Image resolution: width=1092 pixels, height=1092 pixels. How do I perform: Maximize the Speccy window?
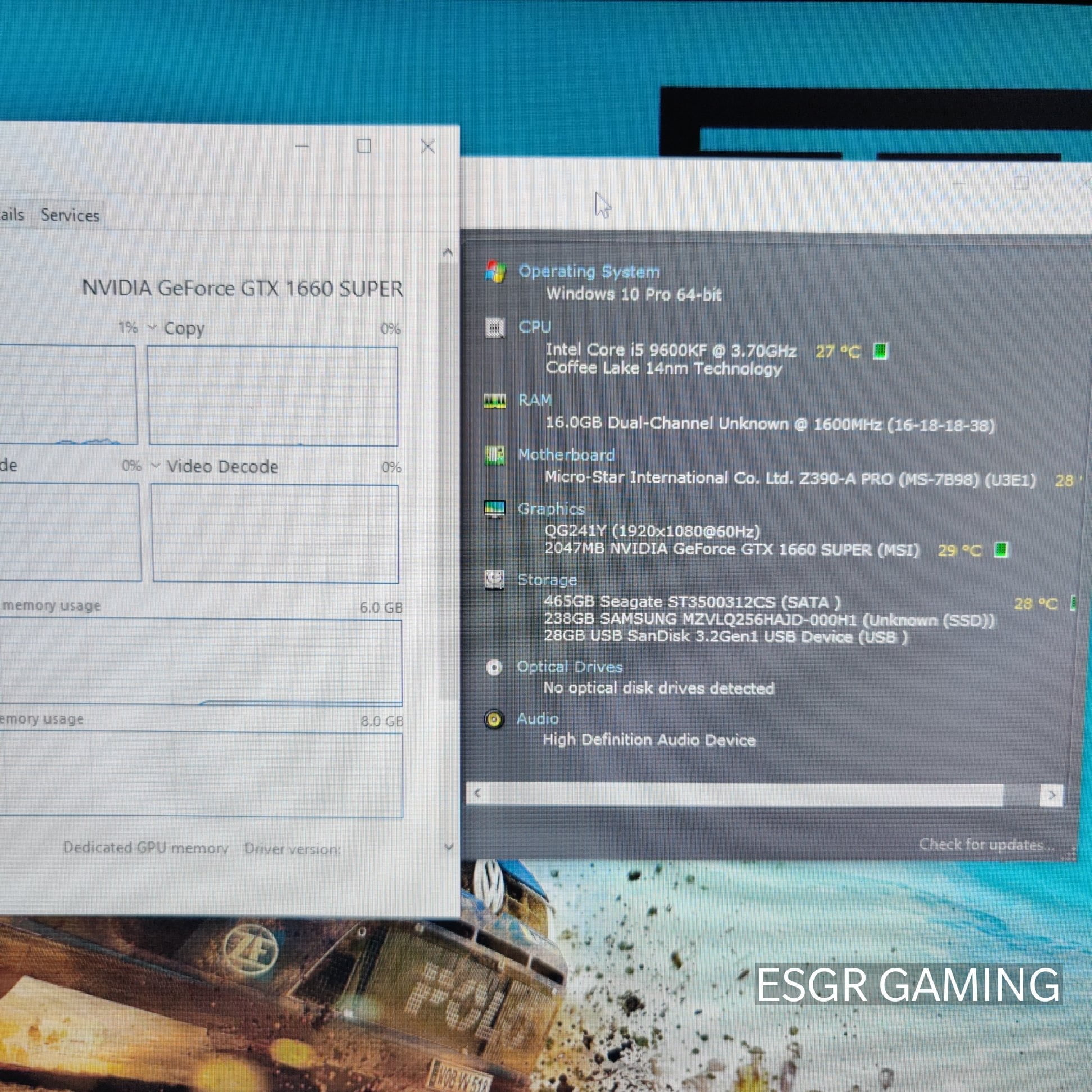point(1021,183)
